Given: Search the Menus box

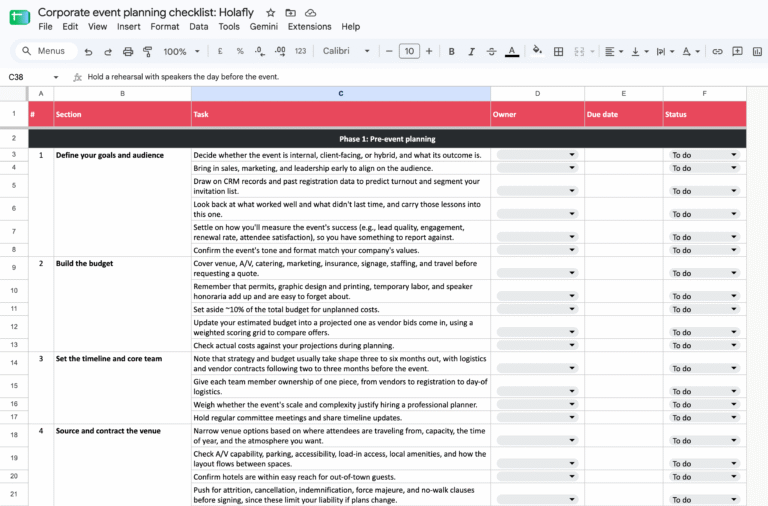Looking at the screenshot, I should (46, 51).
